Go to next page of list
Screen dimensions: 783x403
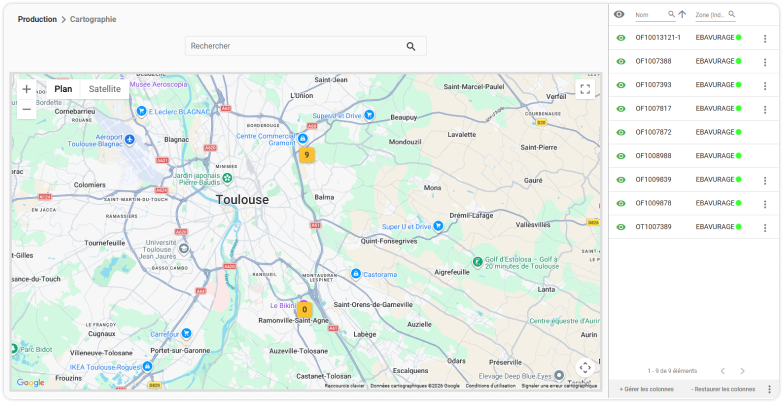(742, 371)
